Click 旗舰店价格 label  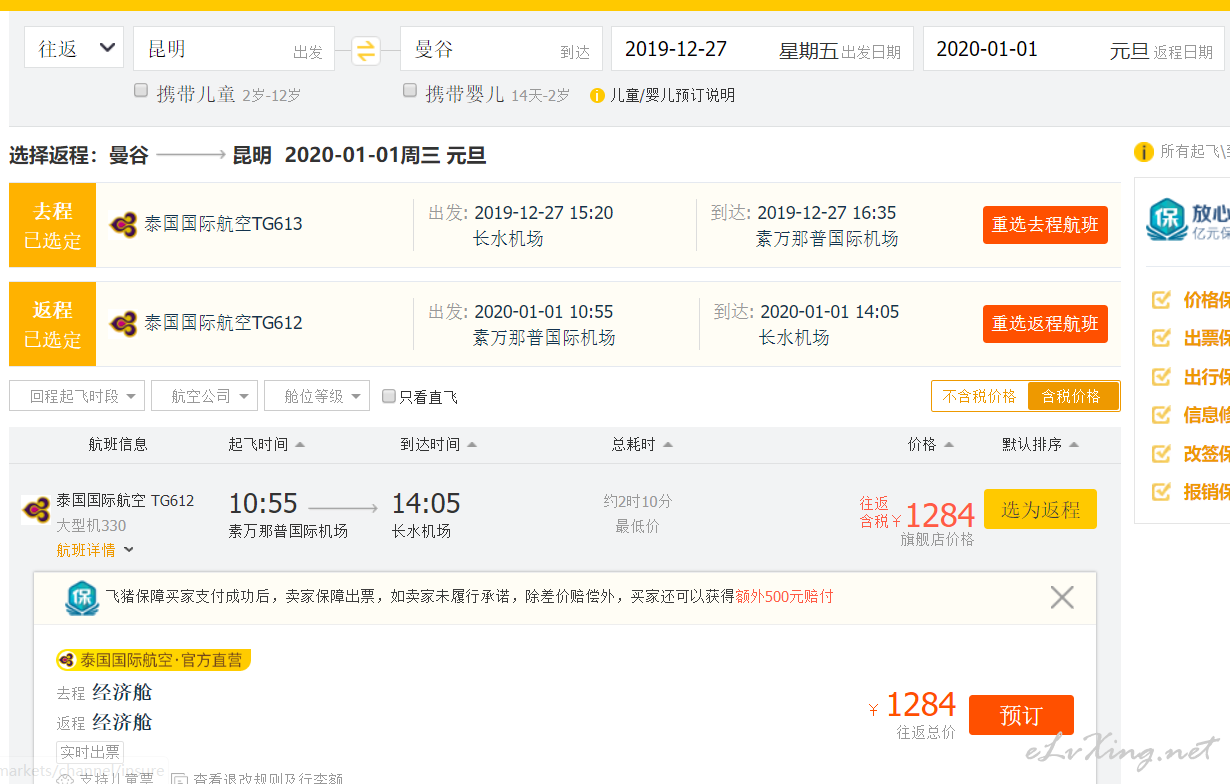(937, 539)
